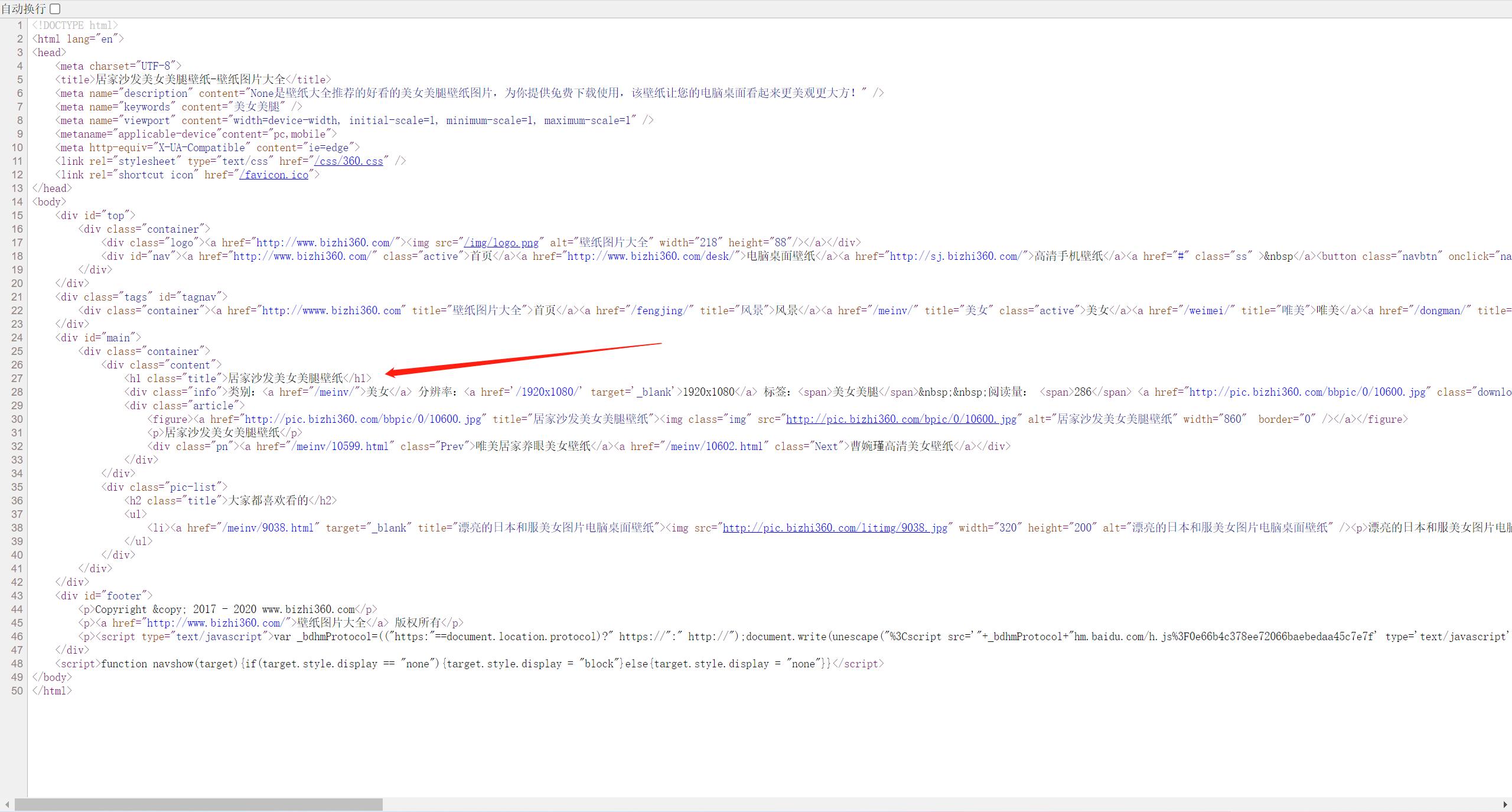Click the DOCTYPE html declaration text

[75, 25]
